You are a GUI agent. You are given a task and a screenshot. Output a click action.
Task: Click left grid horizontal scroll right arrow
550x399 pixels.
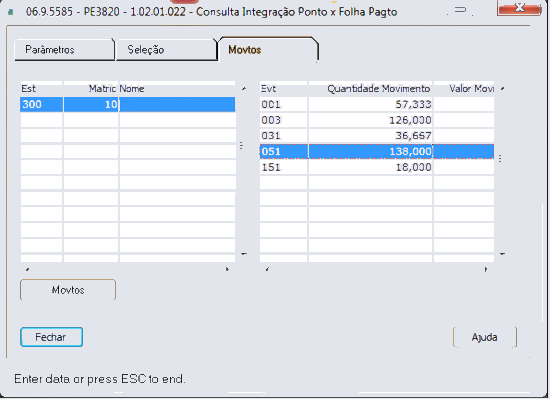tap(227, 269)
